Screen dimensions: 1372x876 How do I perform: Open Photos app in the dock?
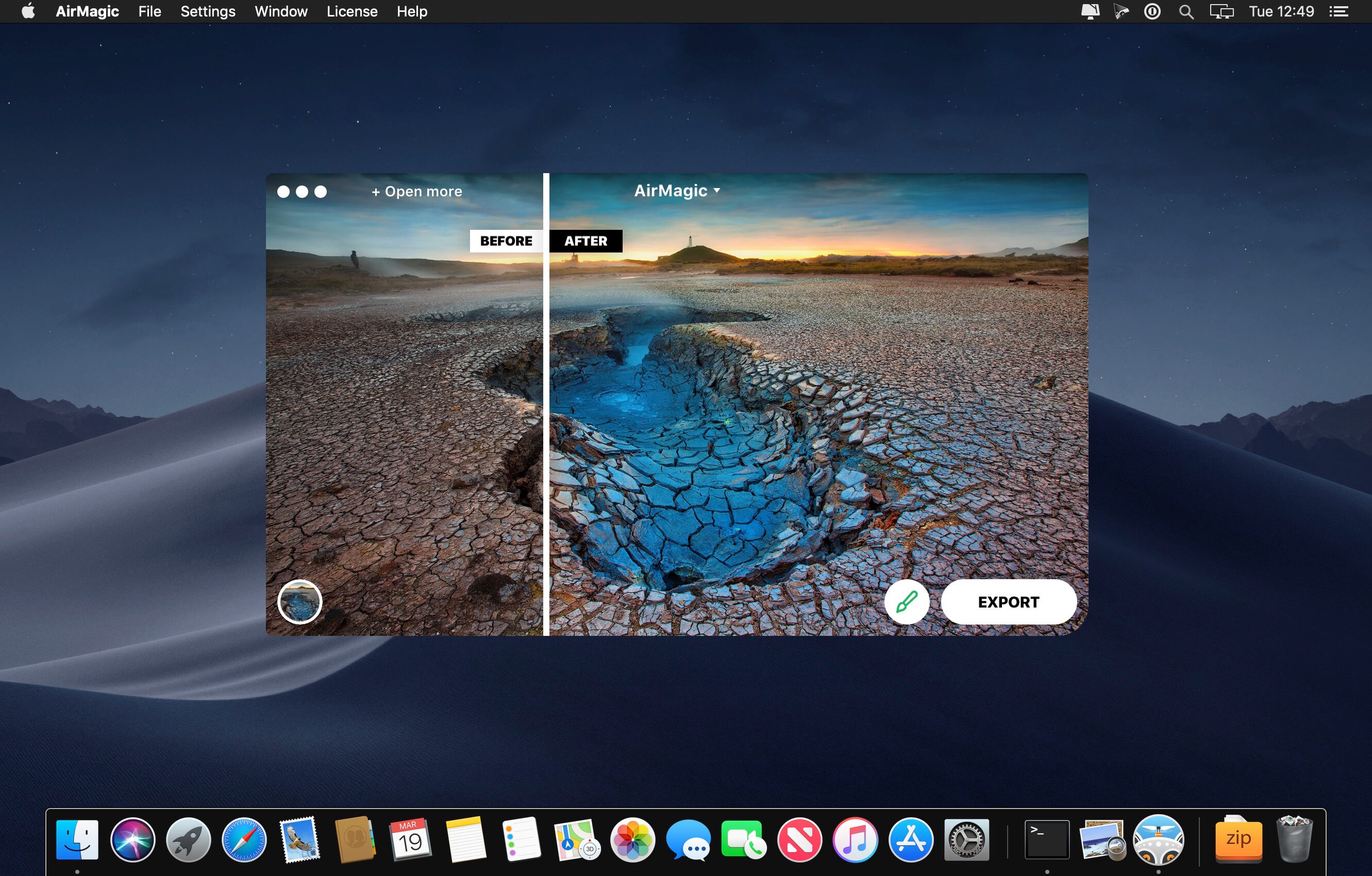[x=632, y=839]
